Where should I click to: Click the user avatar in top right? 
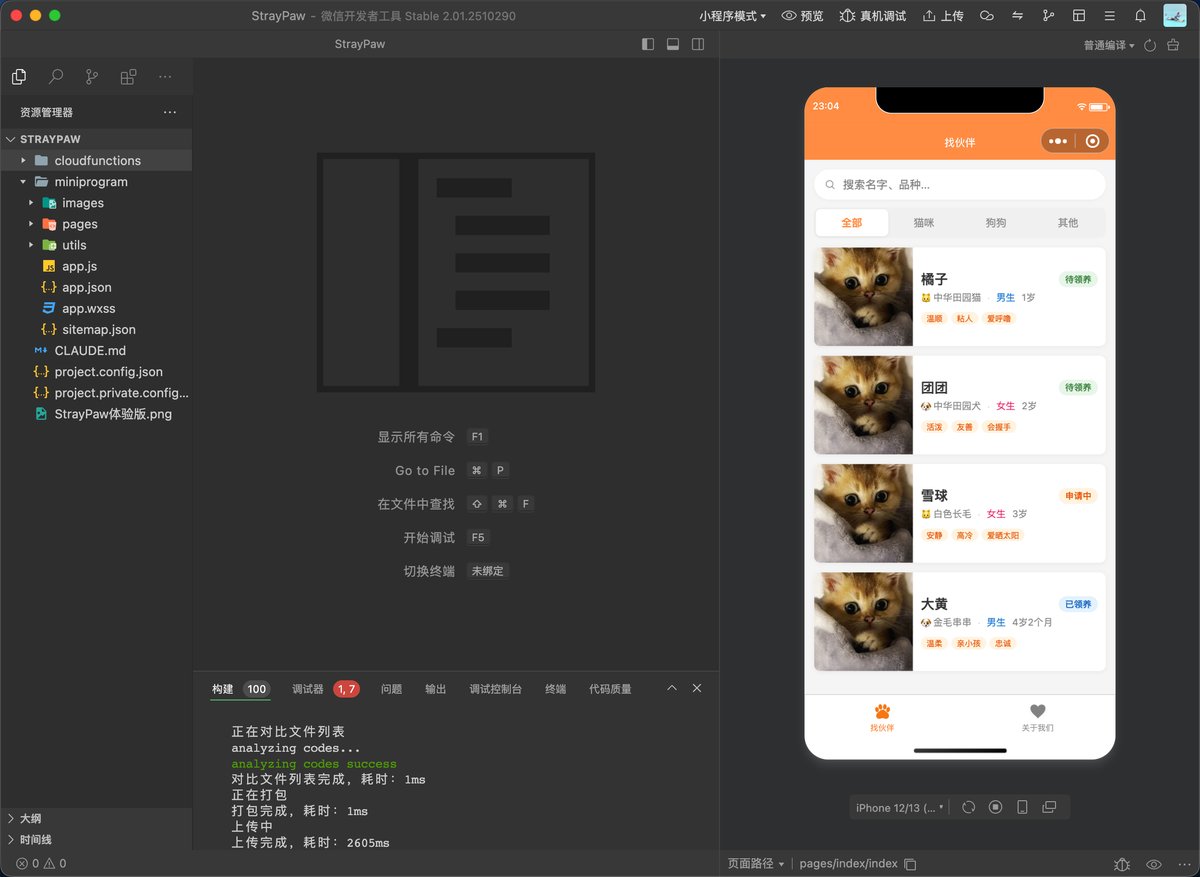[x=1174, y=16]
